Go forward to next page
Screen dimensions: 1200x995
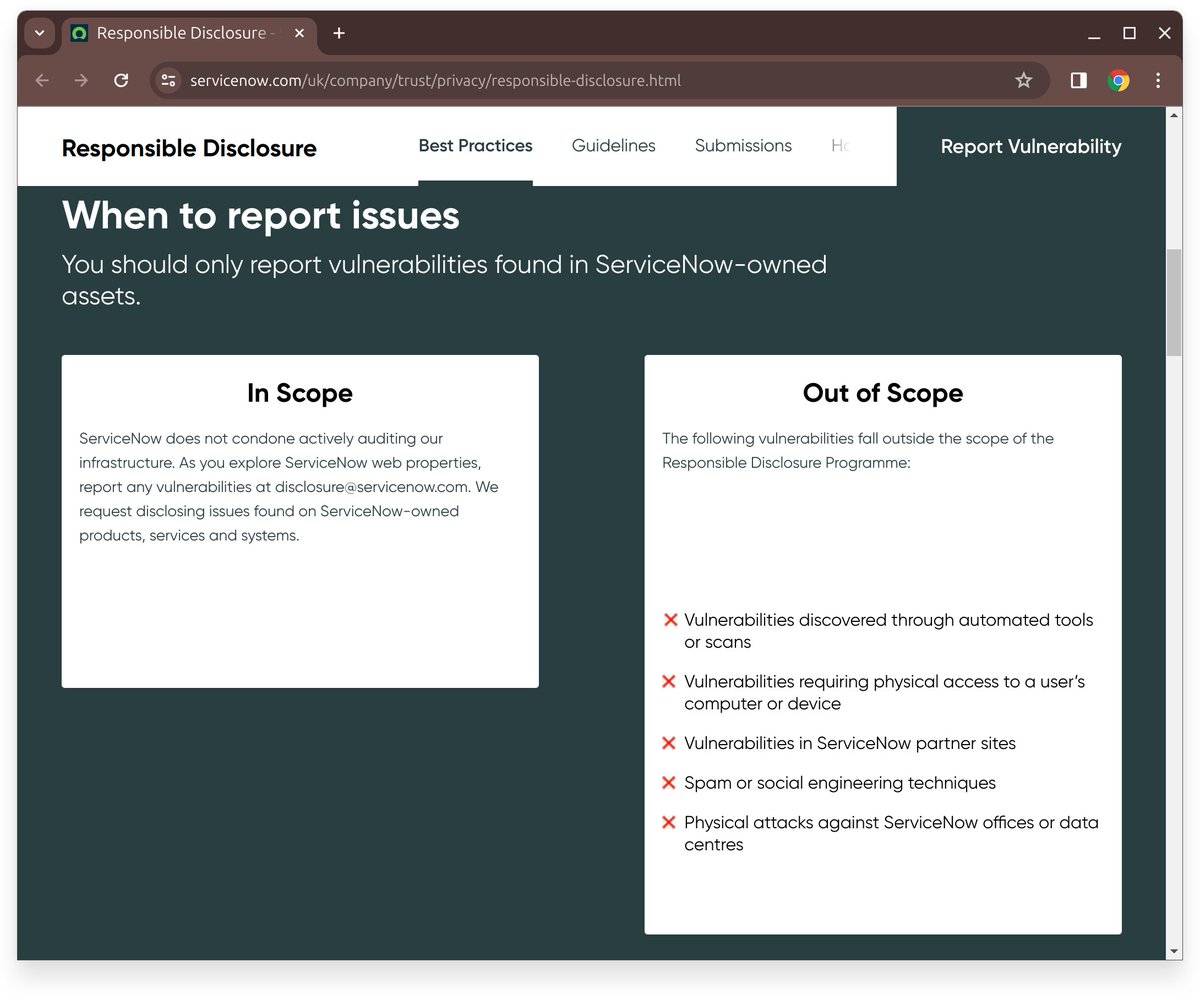click(x=81, y=80)
